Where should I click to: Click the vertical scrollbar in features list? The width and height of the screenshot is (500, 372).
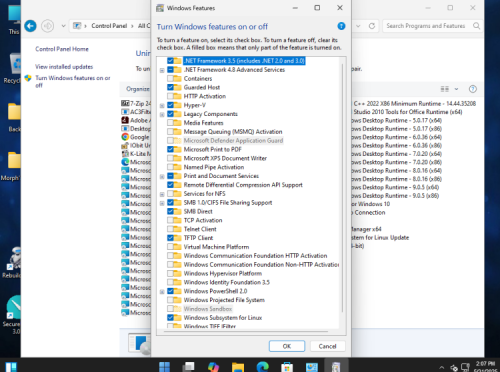(343, 188)
